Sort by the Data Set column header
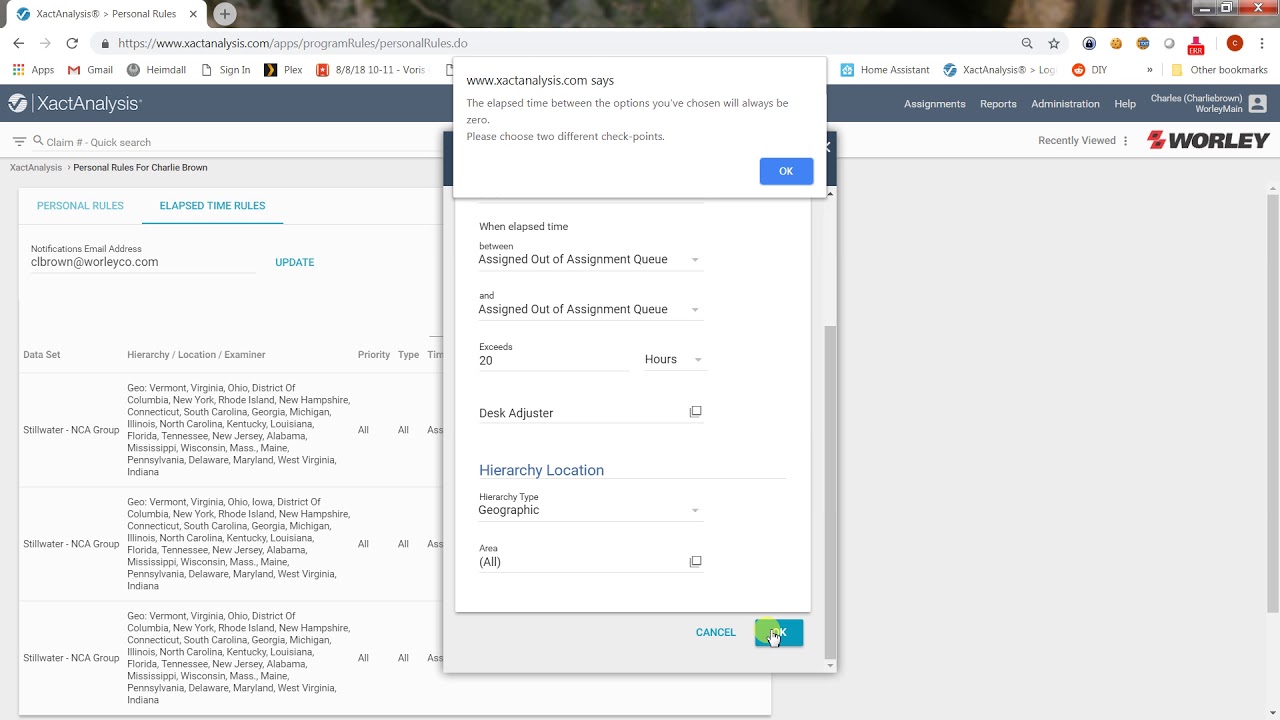This screenshot has width=1280, height=720. tap(42, 355)
